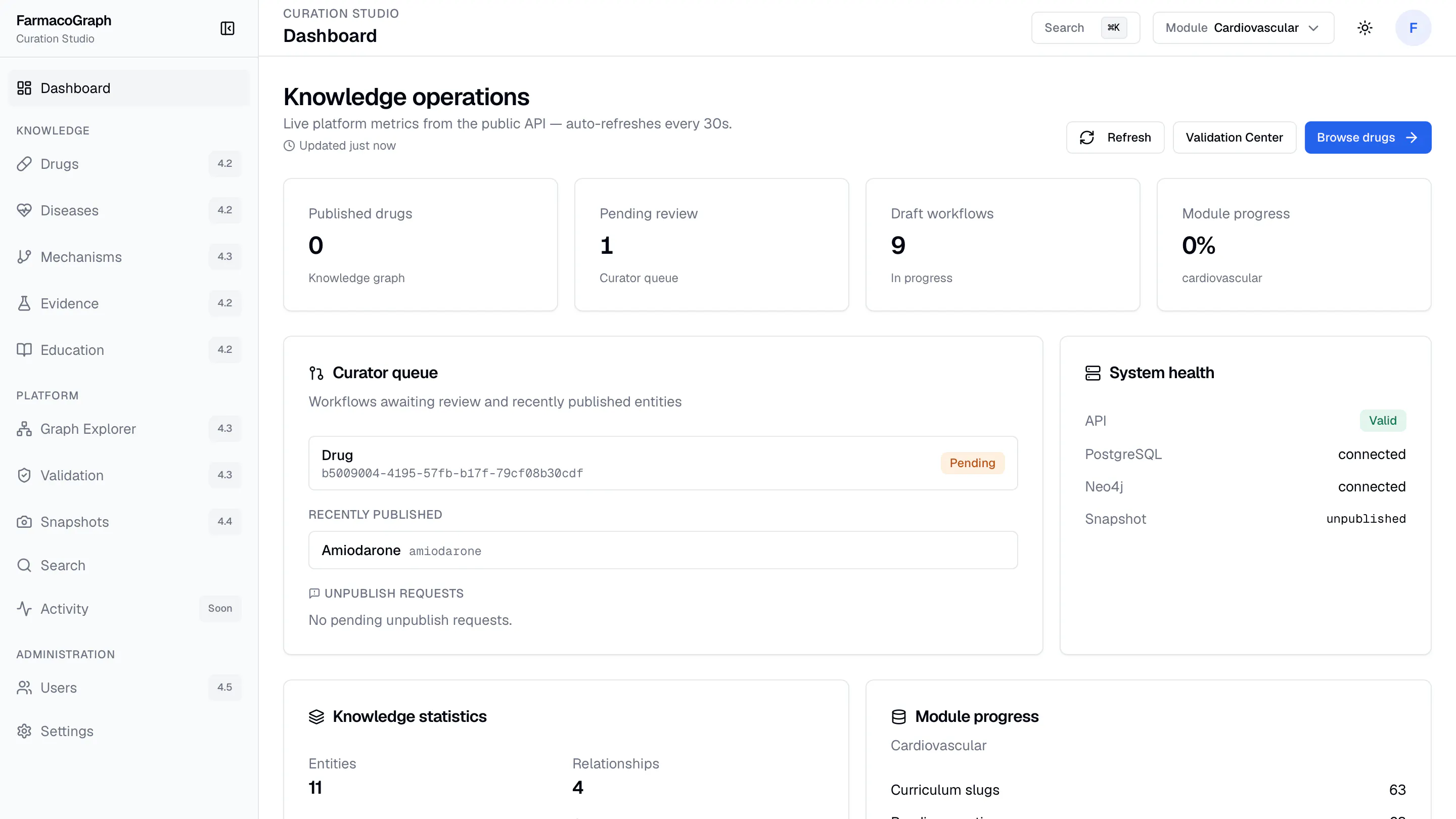Screen dimensions: 1456x819
Task: Click the Graph Explorer network icon
Action: point(24,429)
